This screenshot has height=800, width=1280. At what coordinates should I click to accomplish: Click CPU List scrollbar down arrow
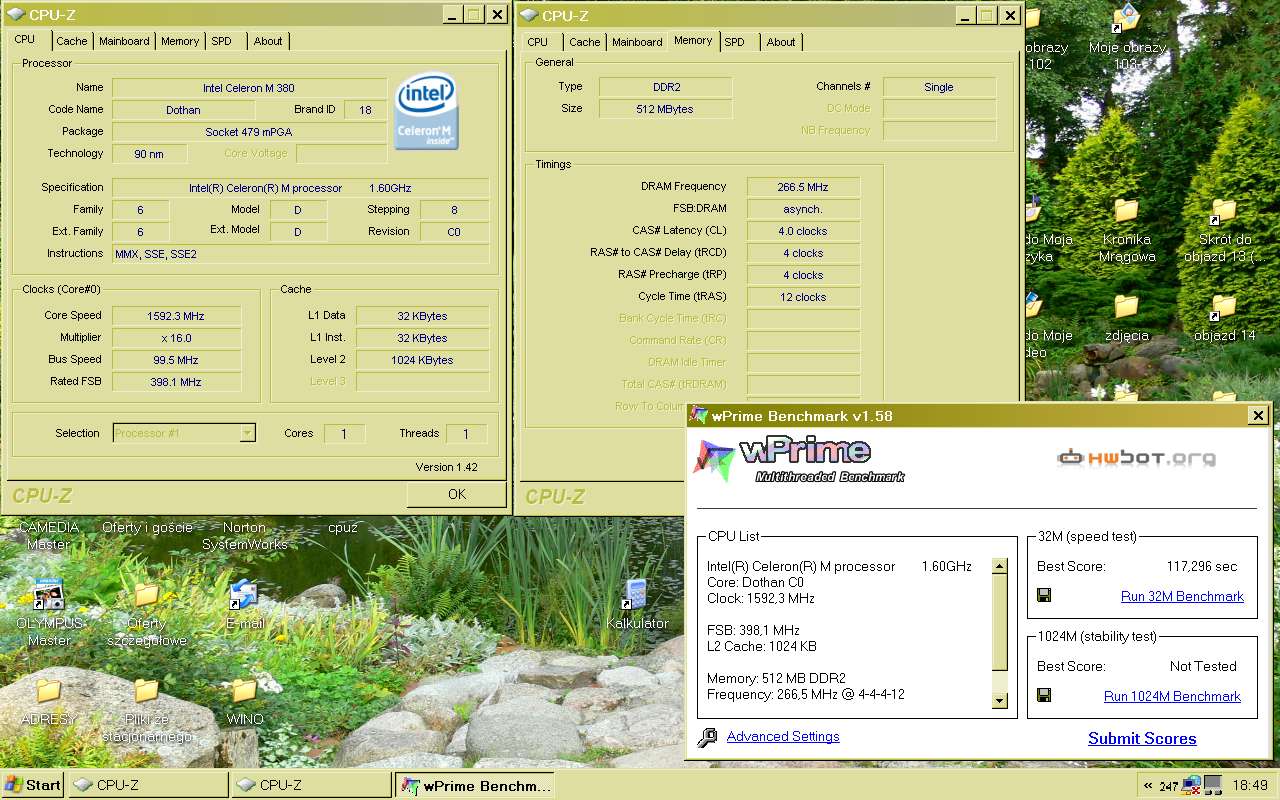(999, 701)
